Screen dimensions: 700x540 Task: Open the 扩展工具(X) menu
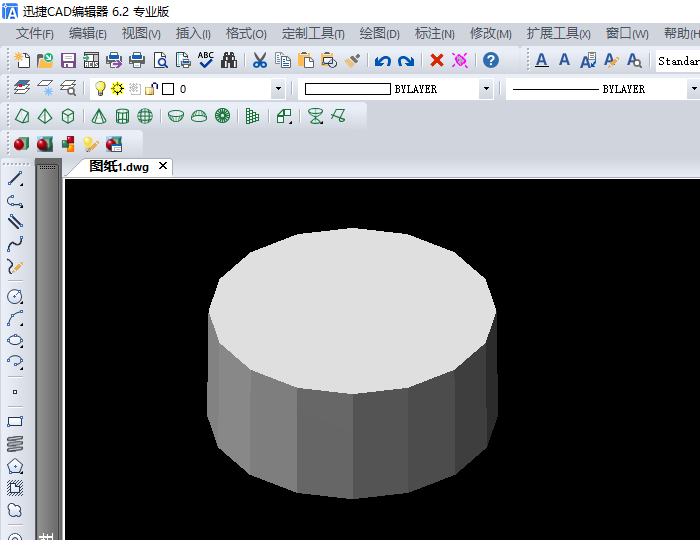[x=558, y=33]
